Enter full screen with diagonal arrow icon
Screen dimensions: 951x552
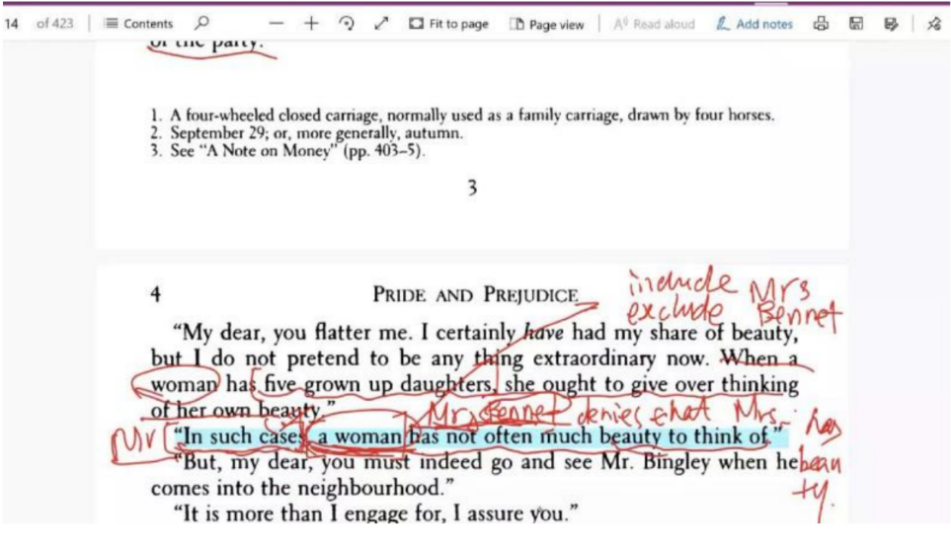tap(381, 24)
